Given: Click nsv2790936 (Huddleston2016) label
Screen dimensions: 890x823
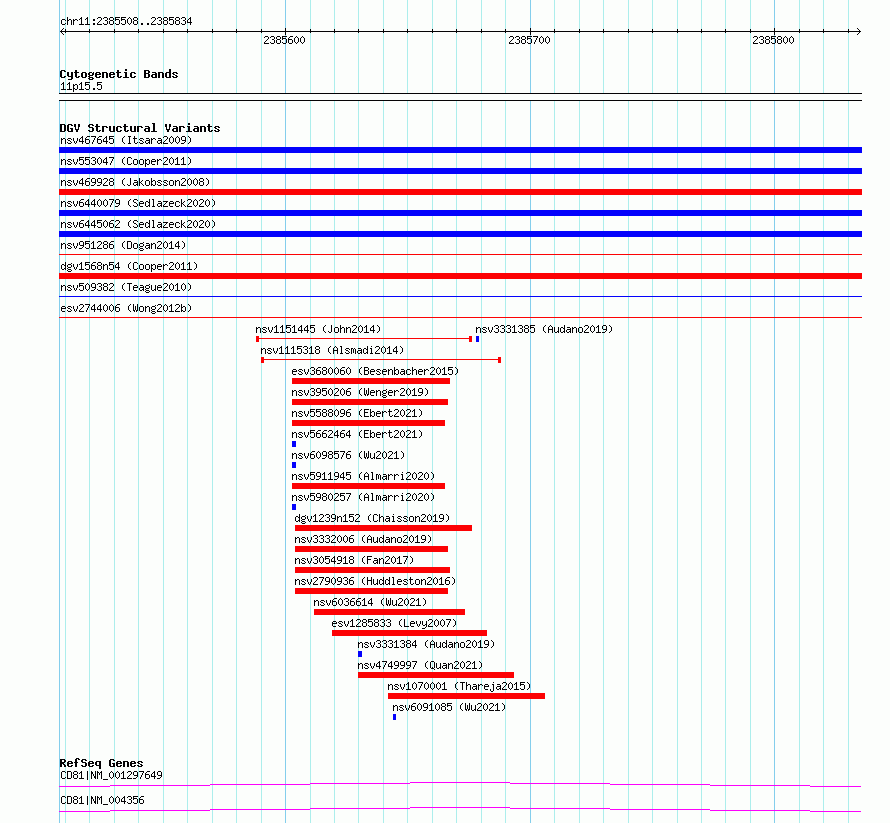Looking at the screenshot, I should click(375, 581).
